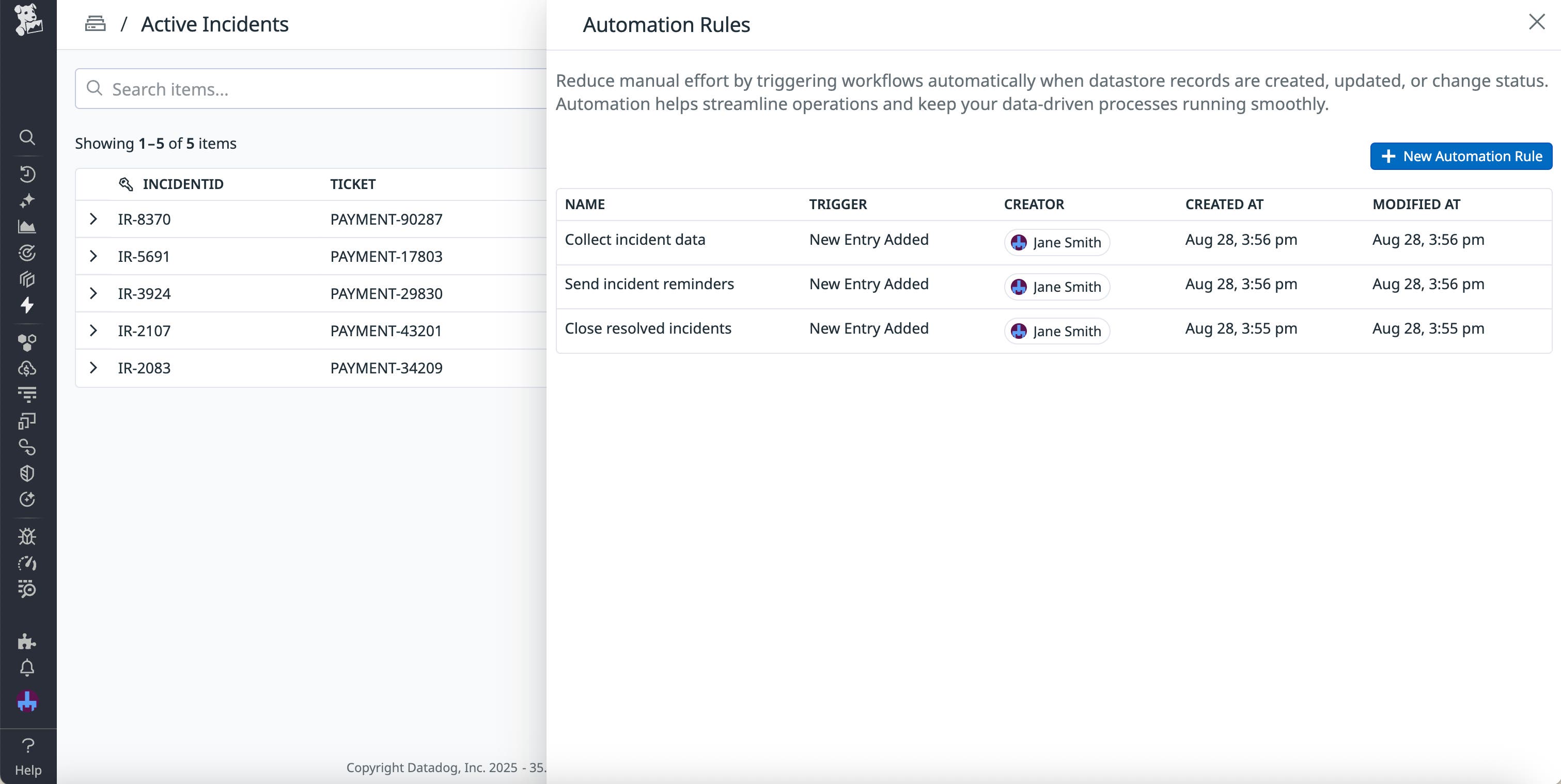Screen dimensions: 1561x784
Task: Expand the IR-8370 incident row
Action: coord(93,219)
